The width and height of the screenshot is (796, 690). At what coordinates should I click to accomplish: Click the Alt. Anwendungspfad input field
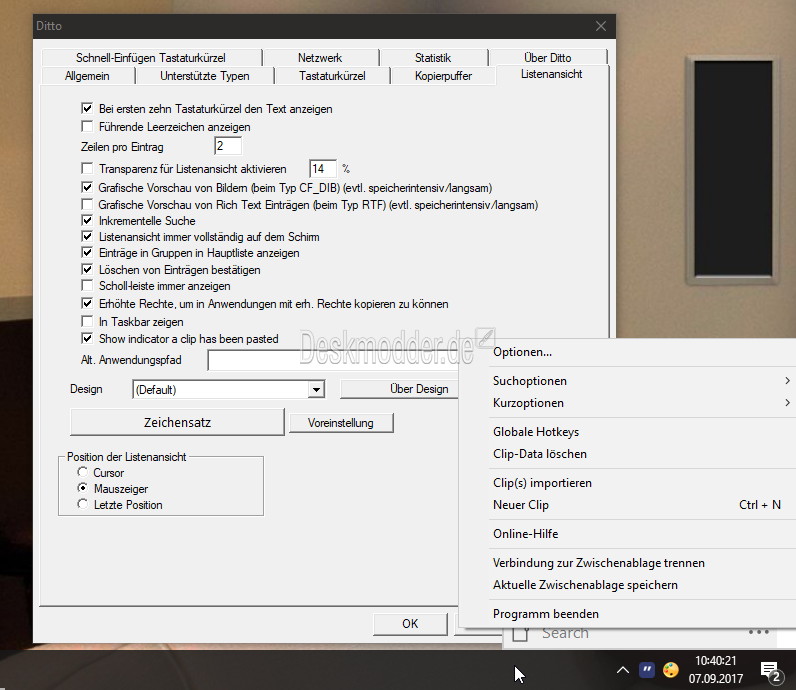click(x=334, y=360)
